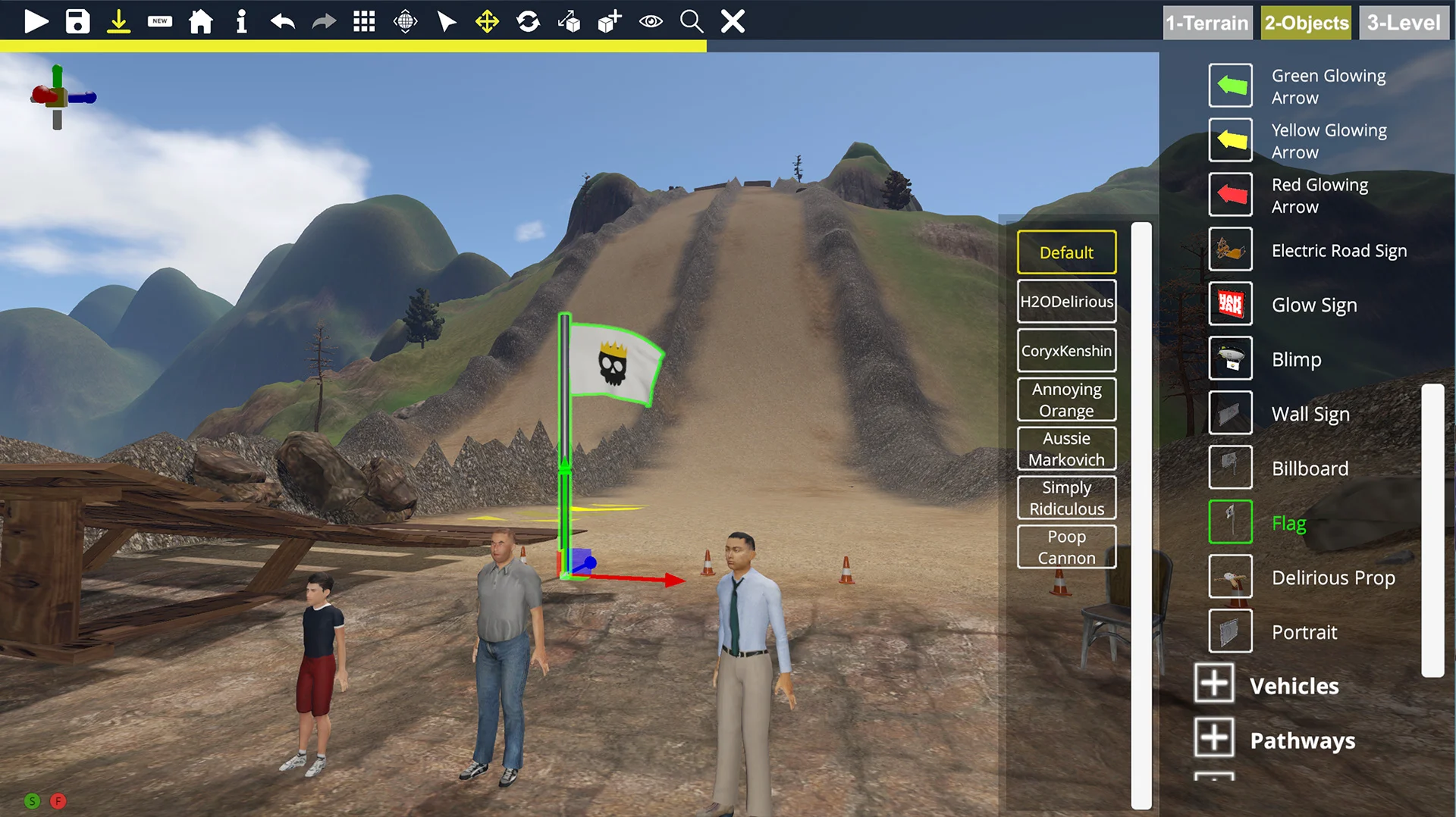This screenshot has width=1456, height=817.
Task: Click the Undo arrow icon
Action: point(282,21)
